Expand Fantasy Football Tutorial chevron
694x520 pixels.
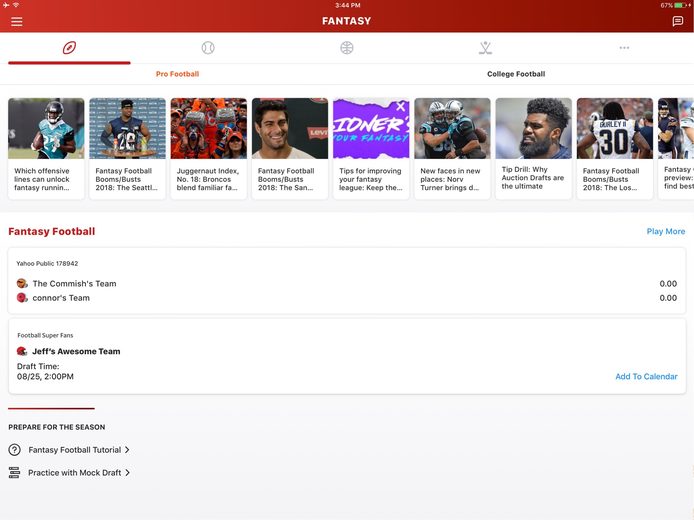pos(127,450)
